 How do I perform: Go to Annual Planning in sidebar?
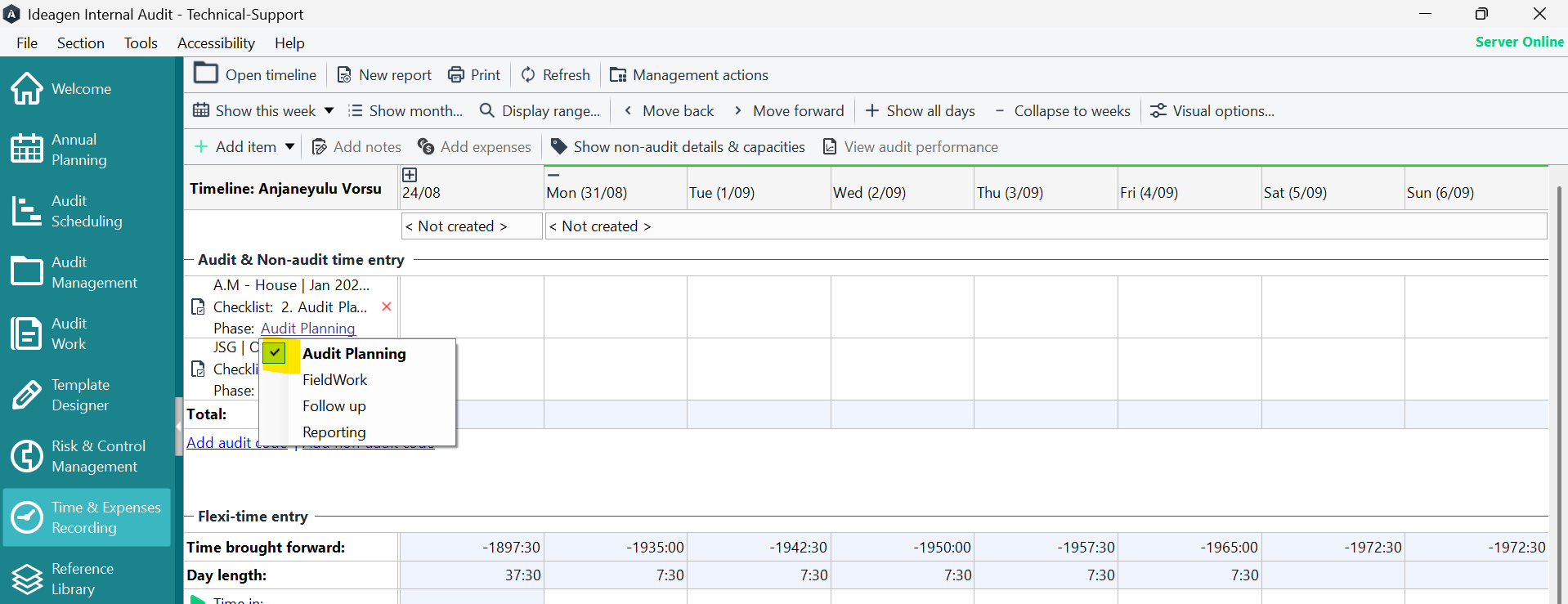[86, 150]
